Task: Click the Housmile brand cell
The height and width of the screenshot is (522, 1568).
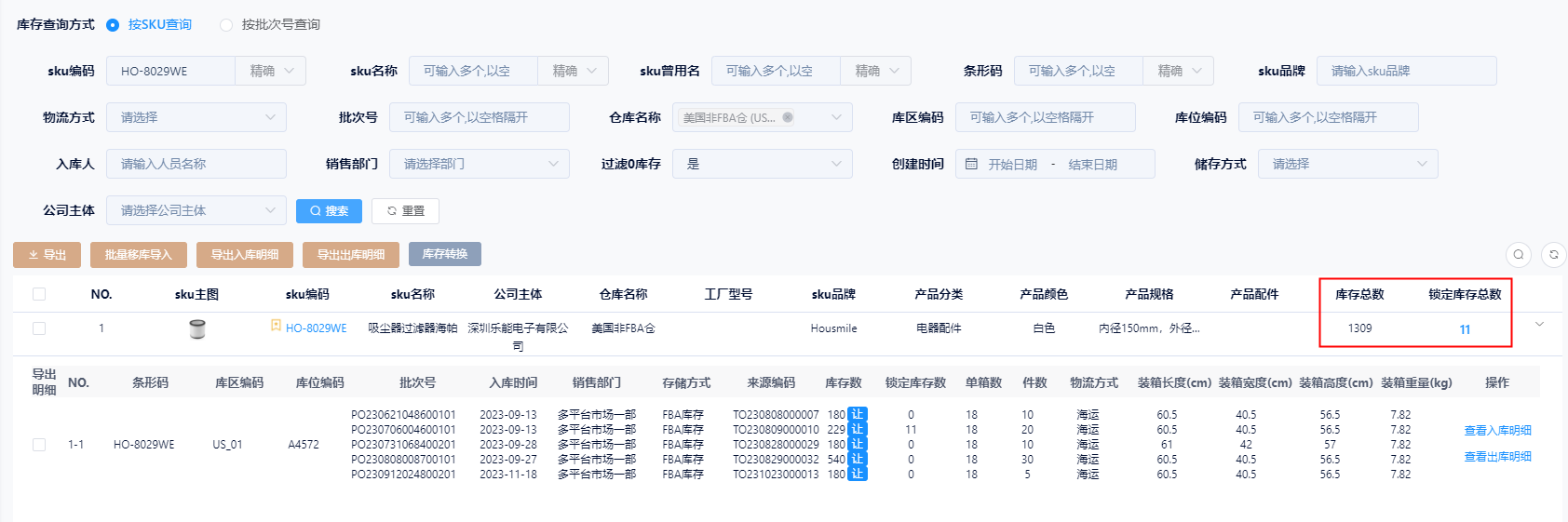Action: pyautogui.click(x=833, y=328)
